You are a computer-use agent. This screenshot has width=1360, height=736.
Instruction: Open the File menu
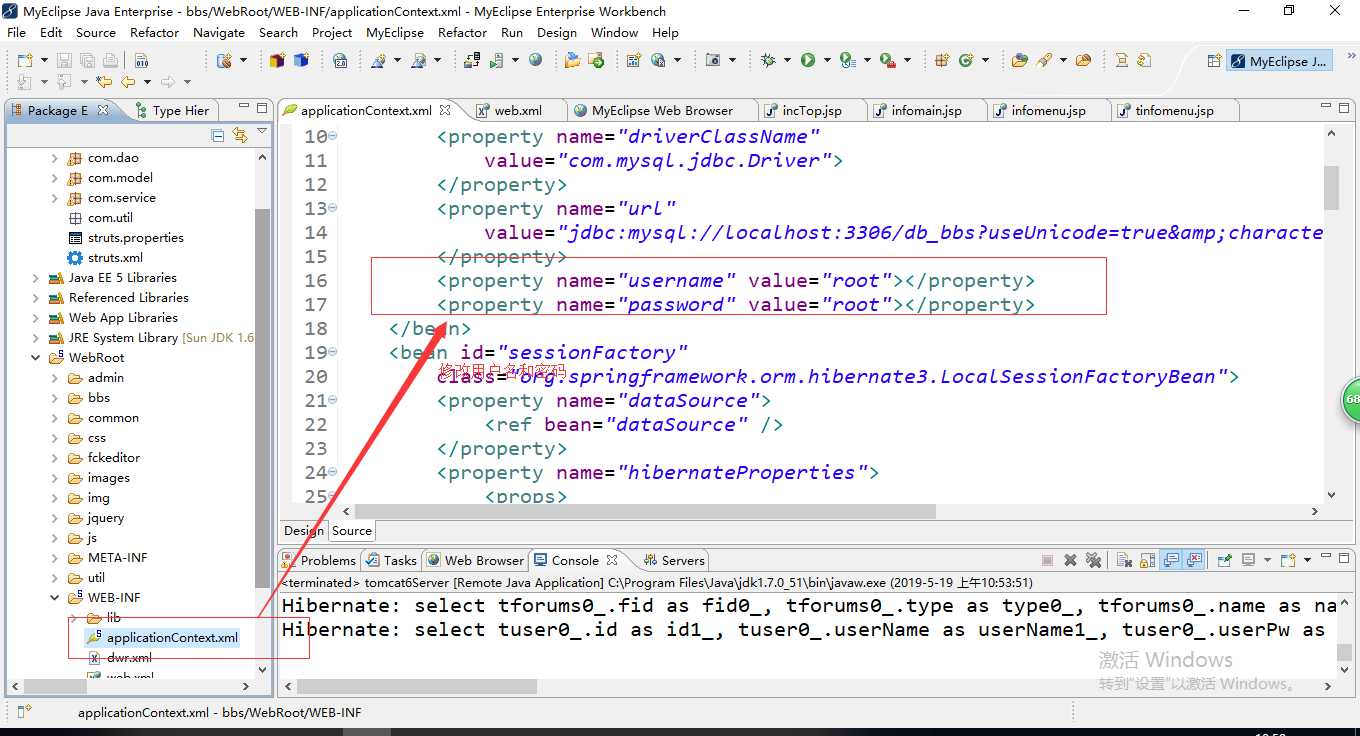pos(17,32)
